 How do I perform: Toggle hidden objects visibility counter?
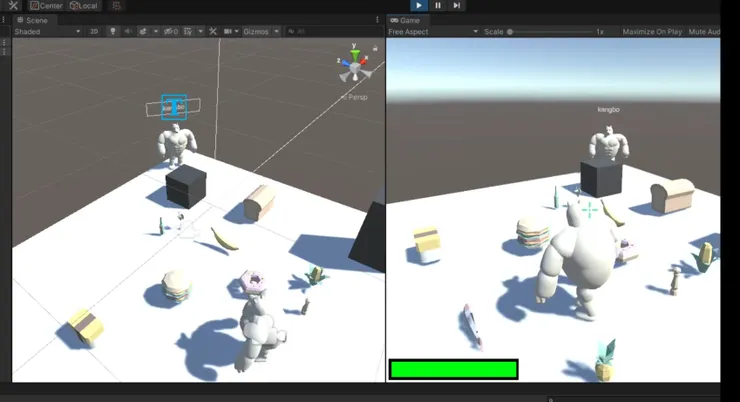coord(171,31)
